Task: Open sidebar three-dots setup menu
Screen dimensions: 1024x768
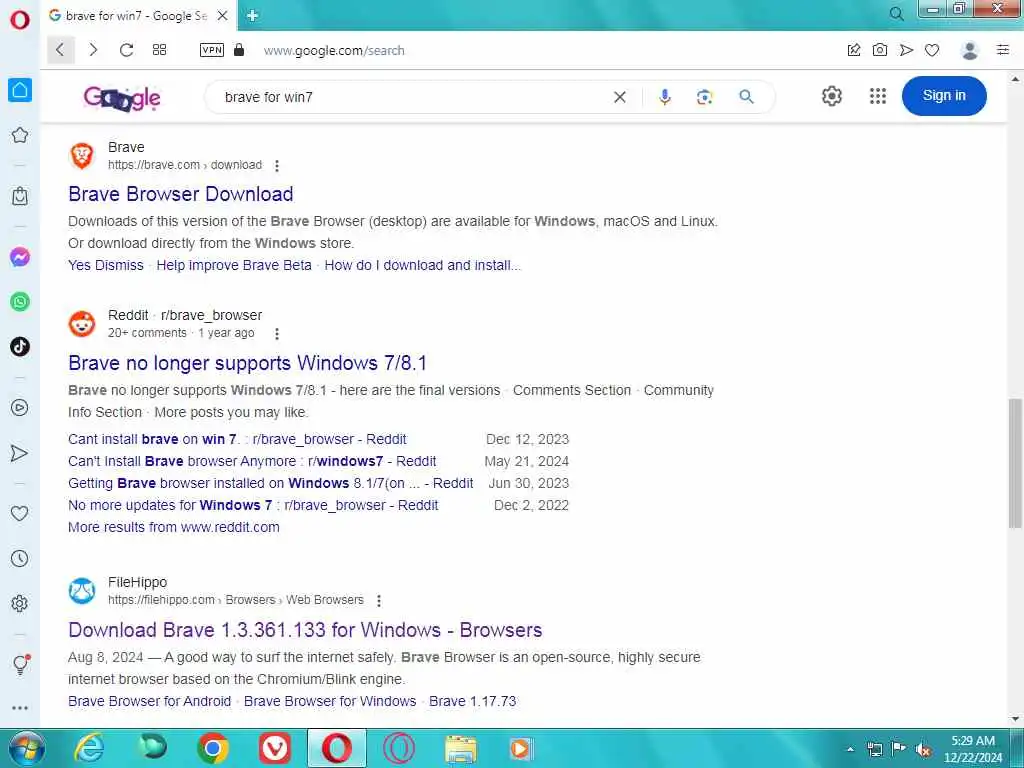Action: 20,708
